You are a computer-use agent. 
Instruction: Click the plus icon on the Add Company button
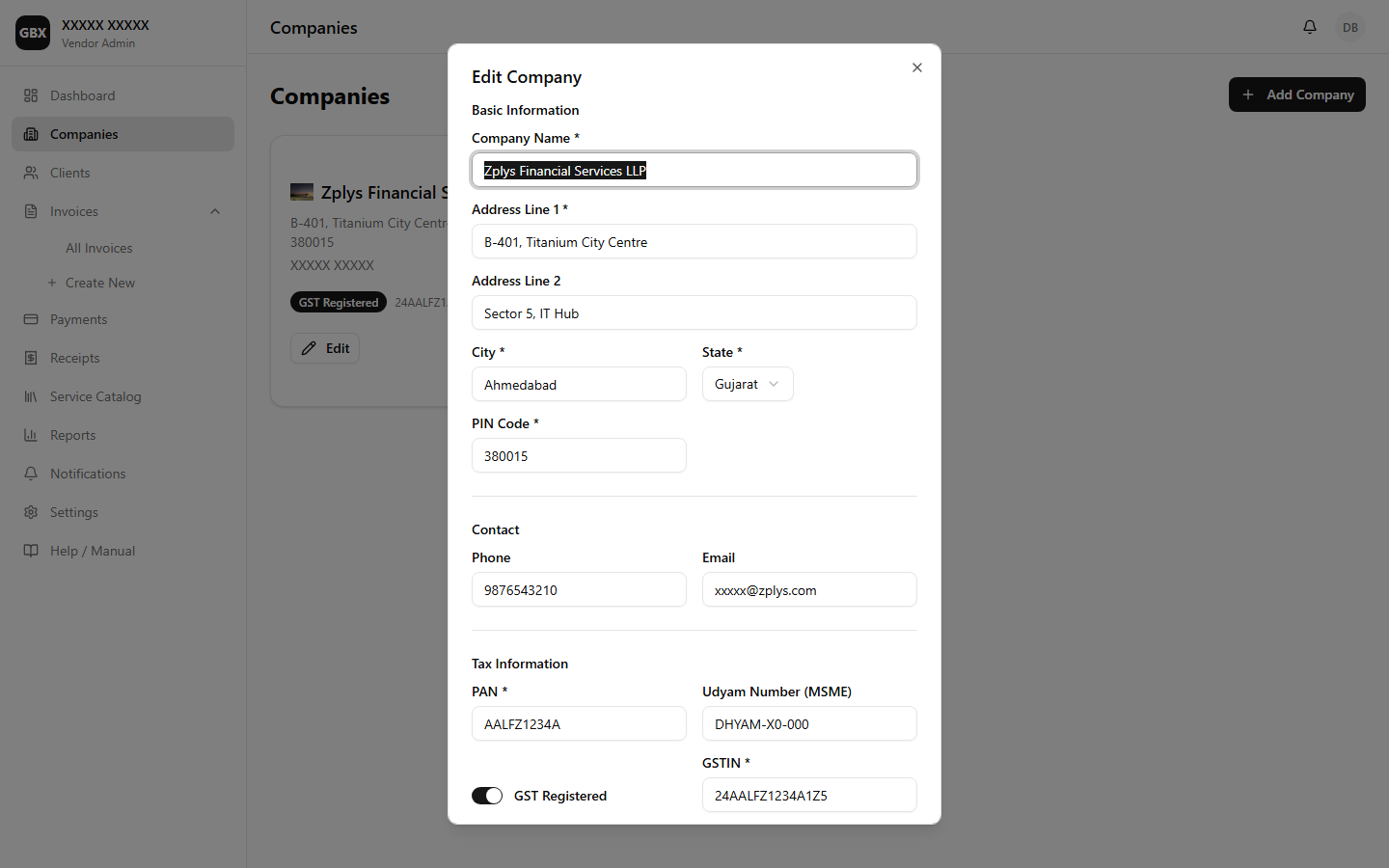coord(1248,95)
